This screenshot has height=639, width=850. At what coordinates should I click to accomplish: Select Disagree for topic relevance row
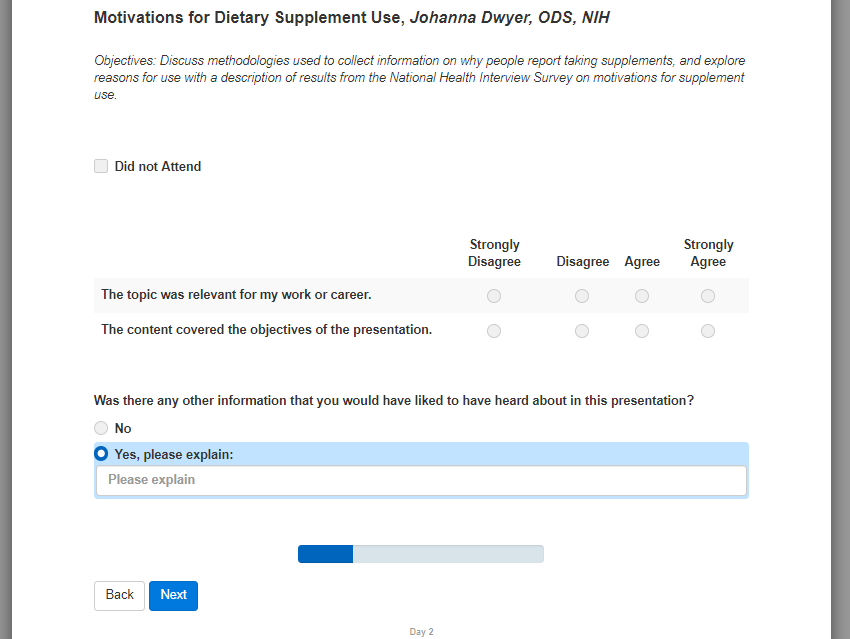582,296
